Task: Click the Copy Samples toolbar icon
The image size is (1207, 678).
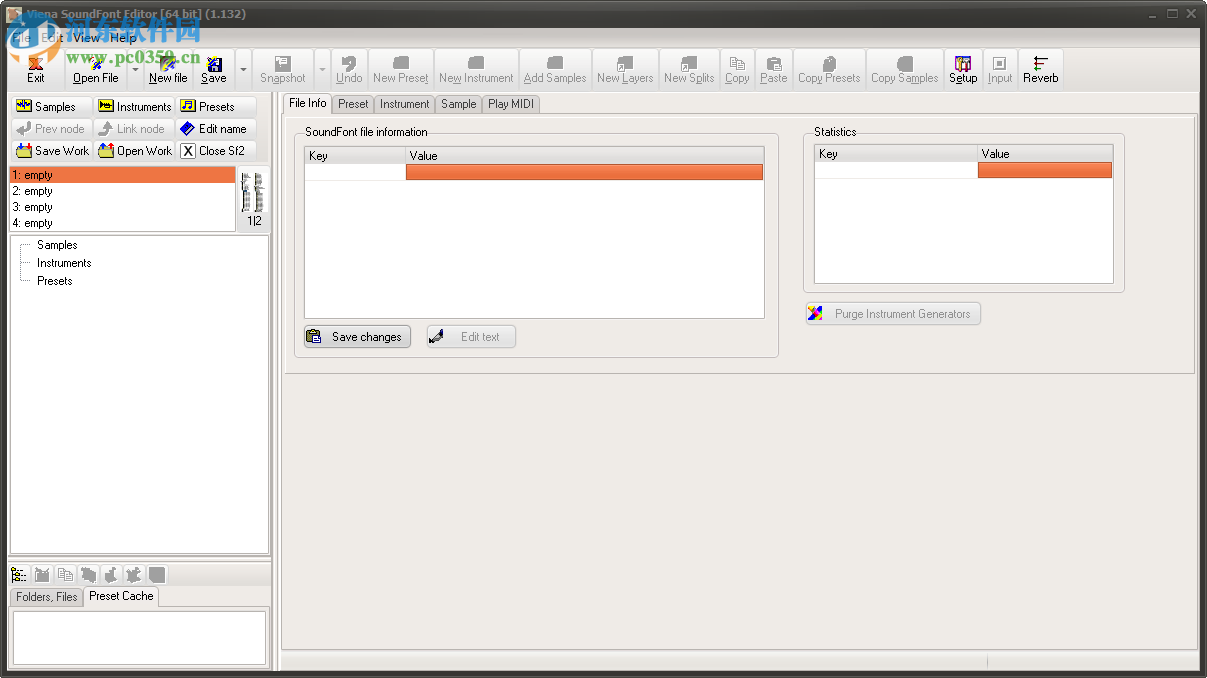Action: (x=905, y=69)
